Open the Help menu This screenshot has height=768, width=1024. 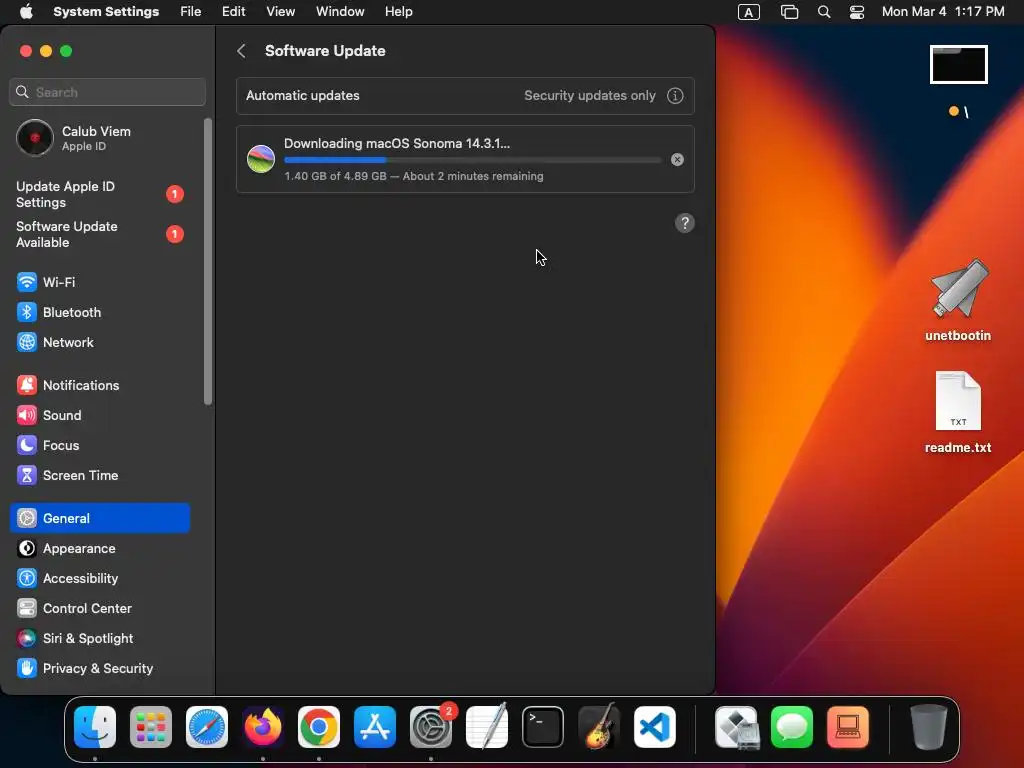coord(398,12)
